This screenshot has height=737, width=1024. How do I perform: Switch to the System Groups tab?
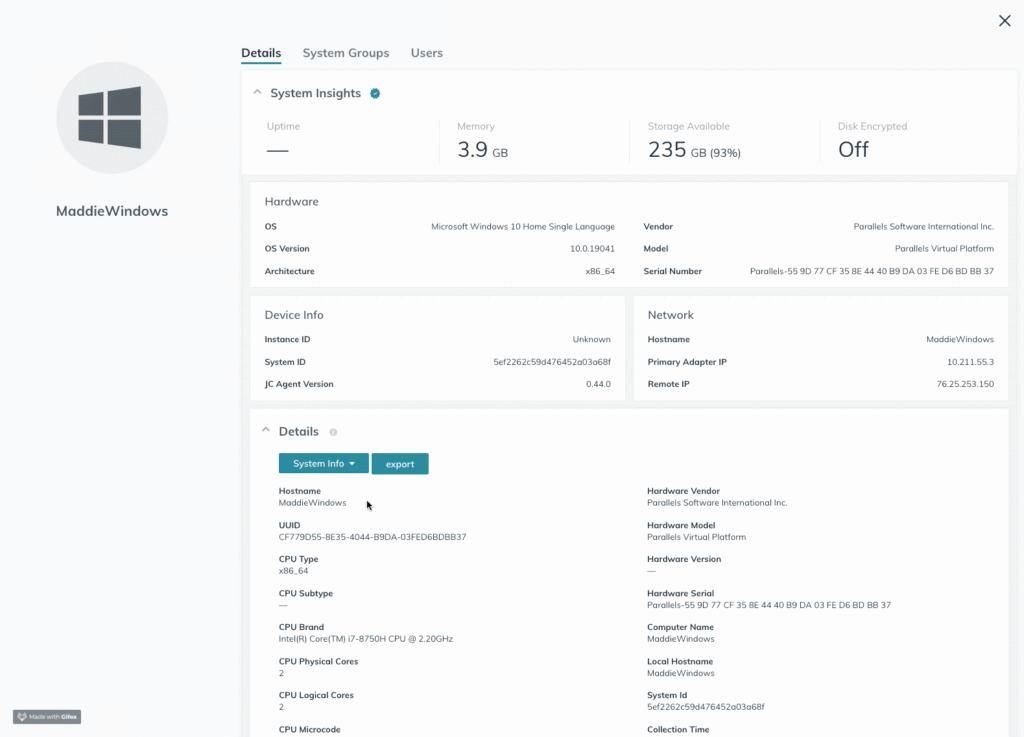(346, 53)
